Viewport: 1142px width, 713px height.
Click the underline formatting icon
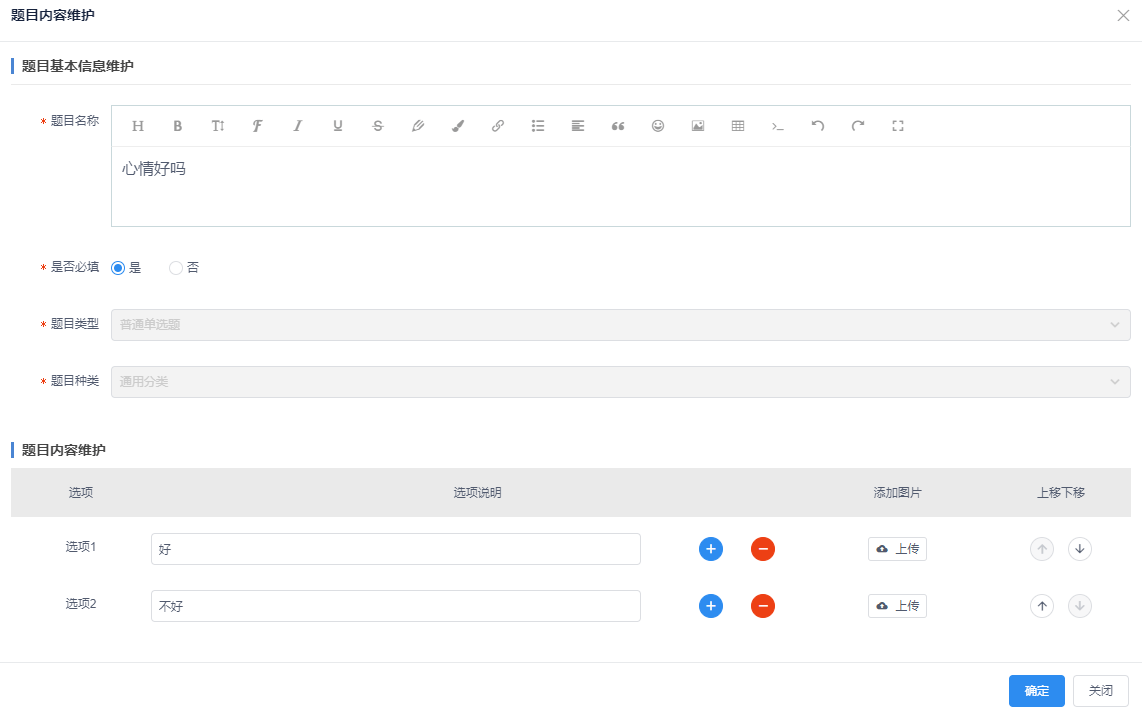coord(338,126)
